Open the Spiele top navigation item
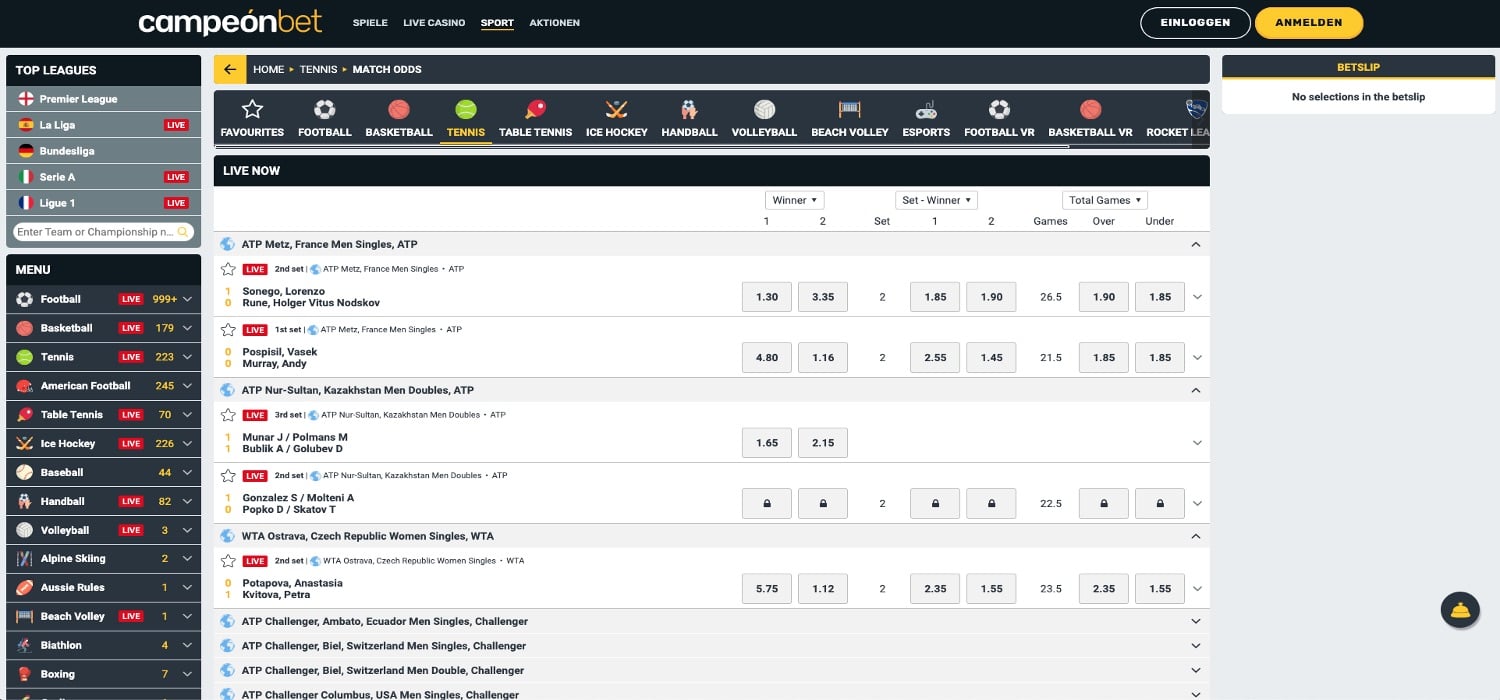Image resolution: width=1500 pixels, height=700 pixels. [x=370, y=22]
